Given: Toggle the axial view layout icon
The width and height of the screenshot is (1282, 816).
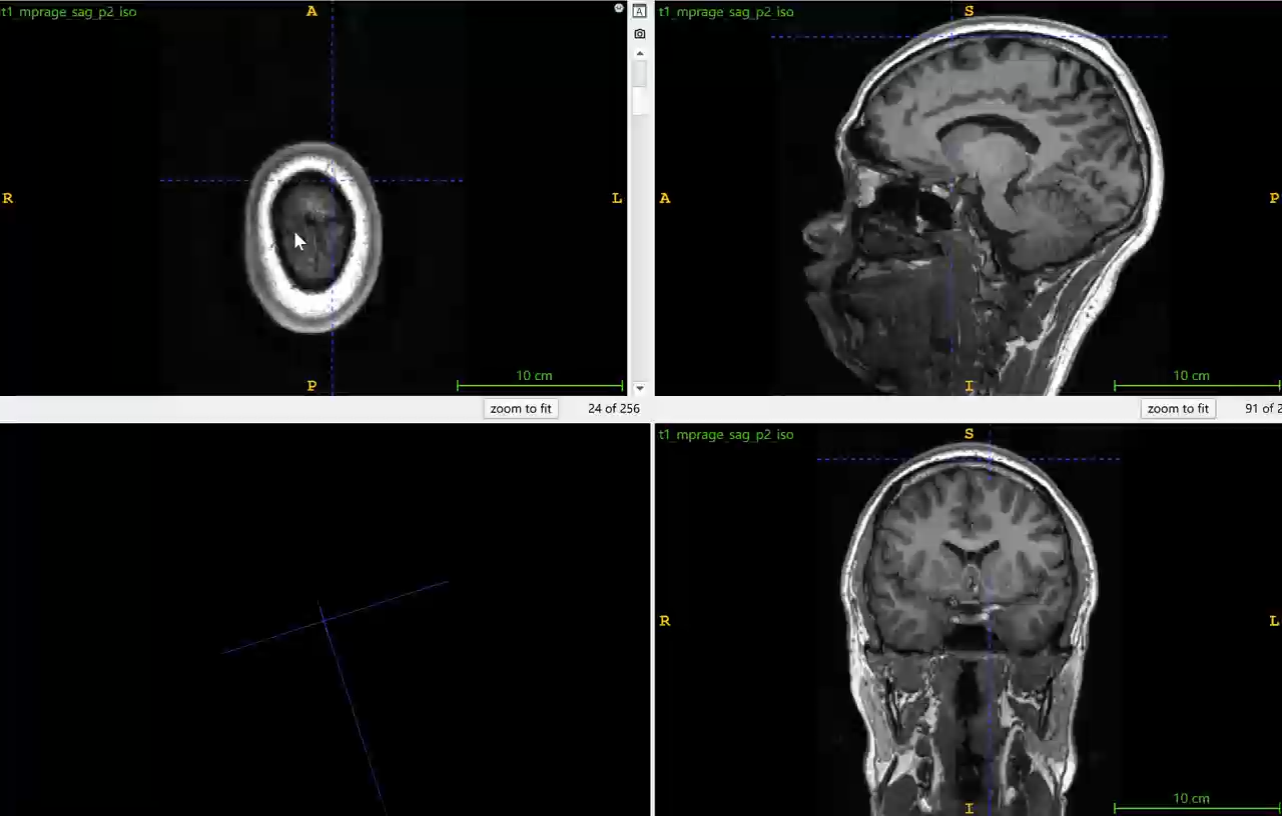Looking at the screenshot, I should [640, 11].
